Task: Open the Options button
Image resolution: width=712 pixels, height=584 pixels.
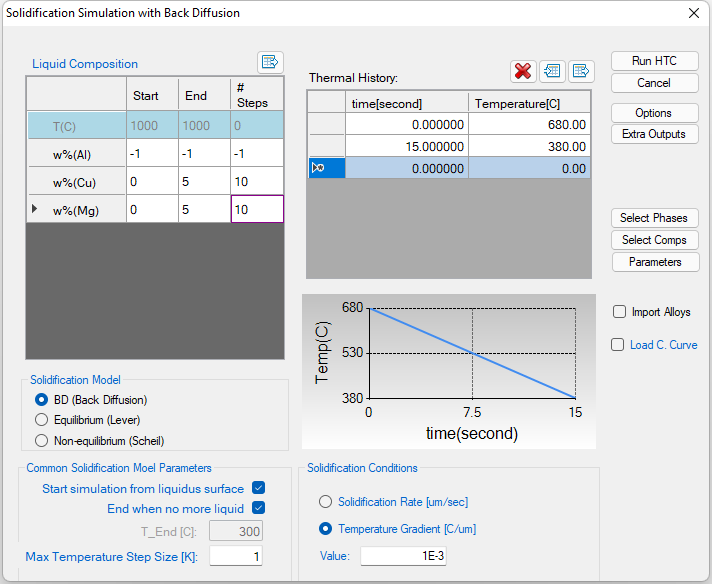Action: point(654,113)
